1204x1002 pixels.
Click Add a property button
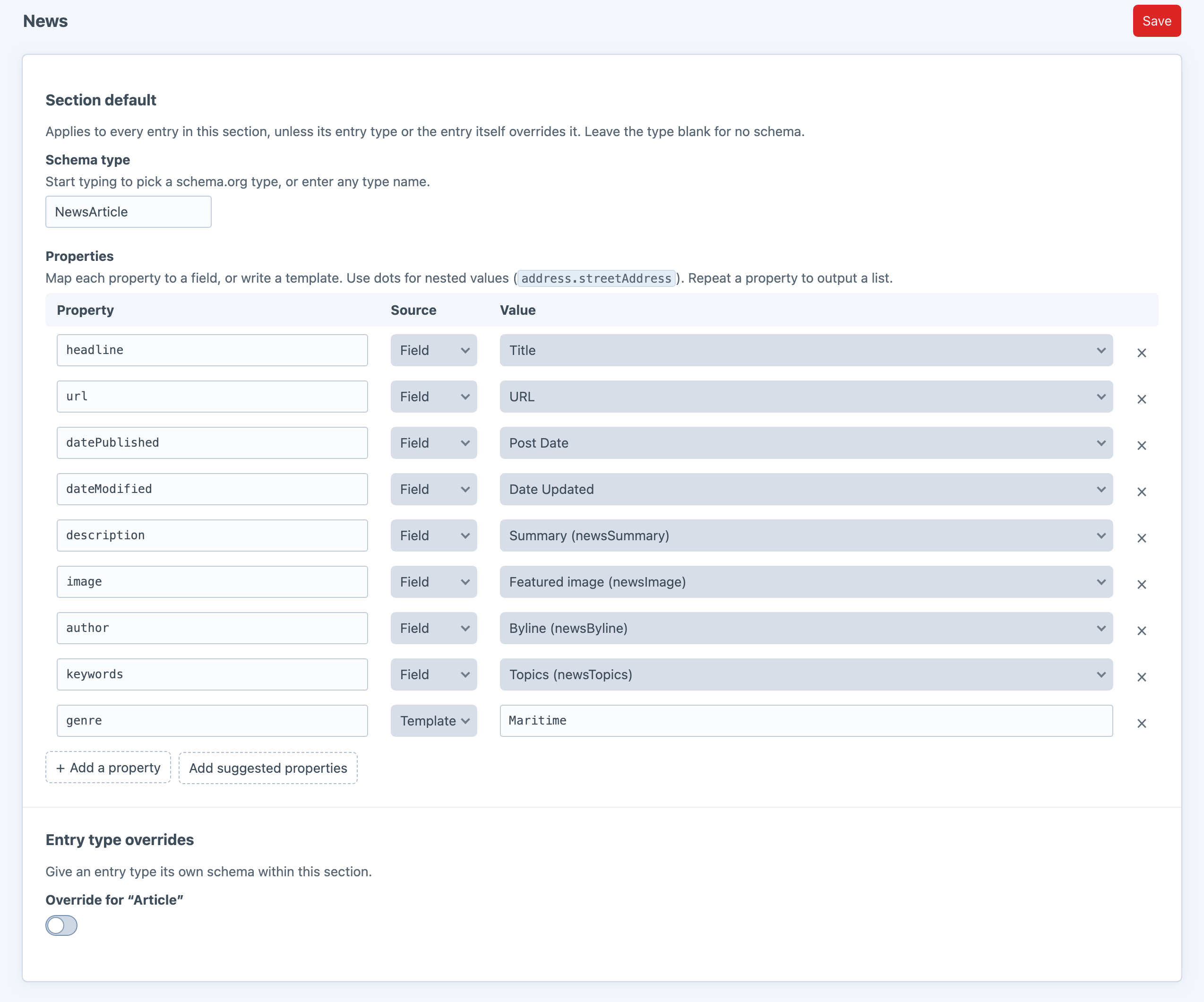[x=108, y=768]
